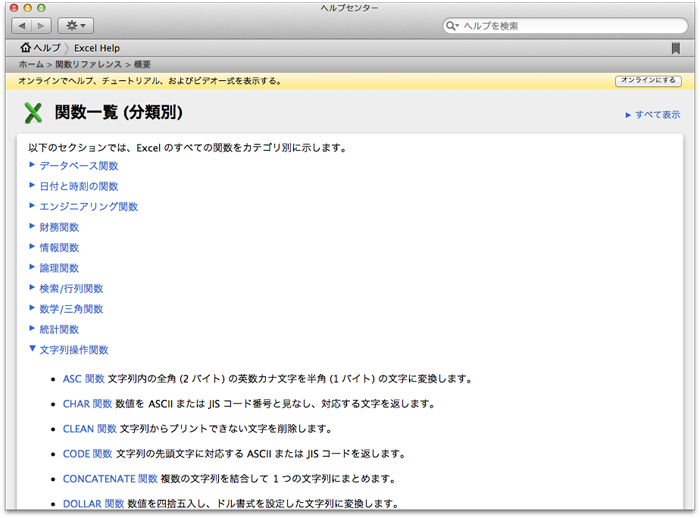Go back with the left arrow button
The image size is (700, 518).
pyautogui.click(x=22, y=26)
